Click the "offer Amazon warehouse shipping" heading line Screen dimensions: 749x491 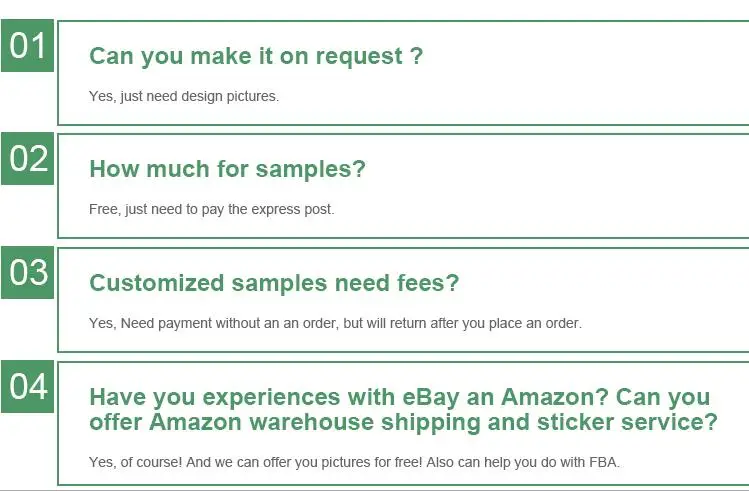coord(403,422)
